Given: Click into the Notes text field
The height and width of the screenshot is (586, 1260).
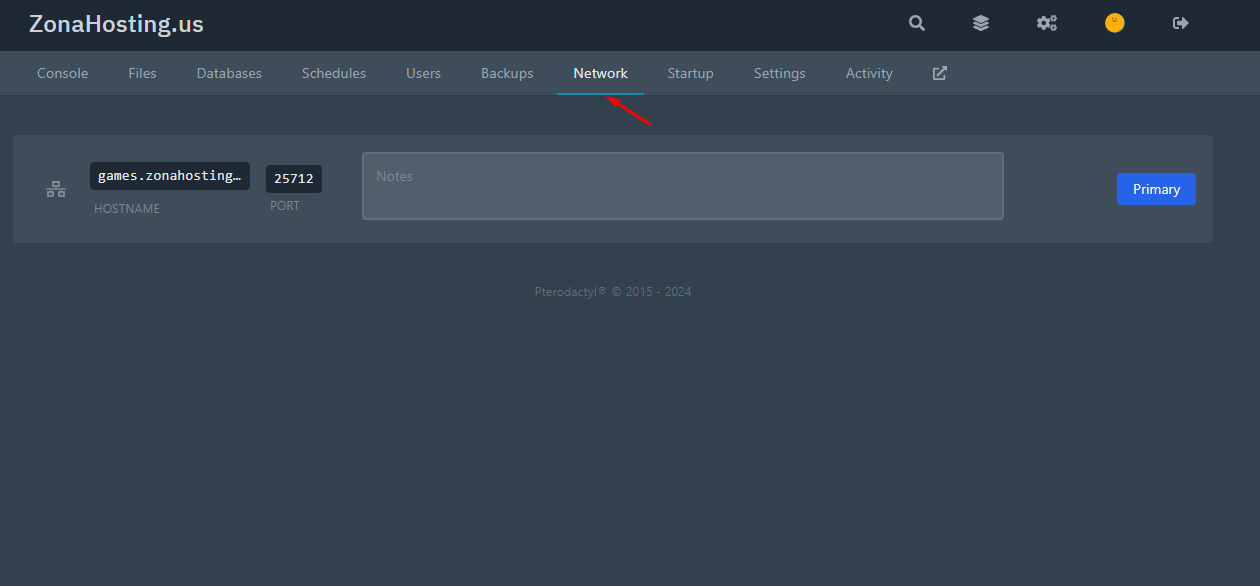Looking at the screenshot, I should click(682, 186).
